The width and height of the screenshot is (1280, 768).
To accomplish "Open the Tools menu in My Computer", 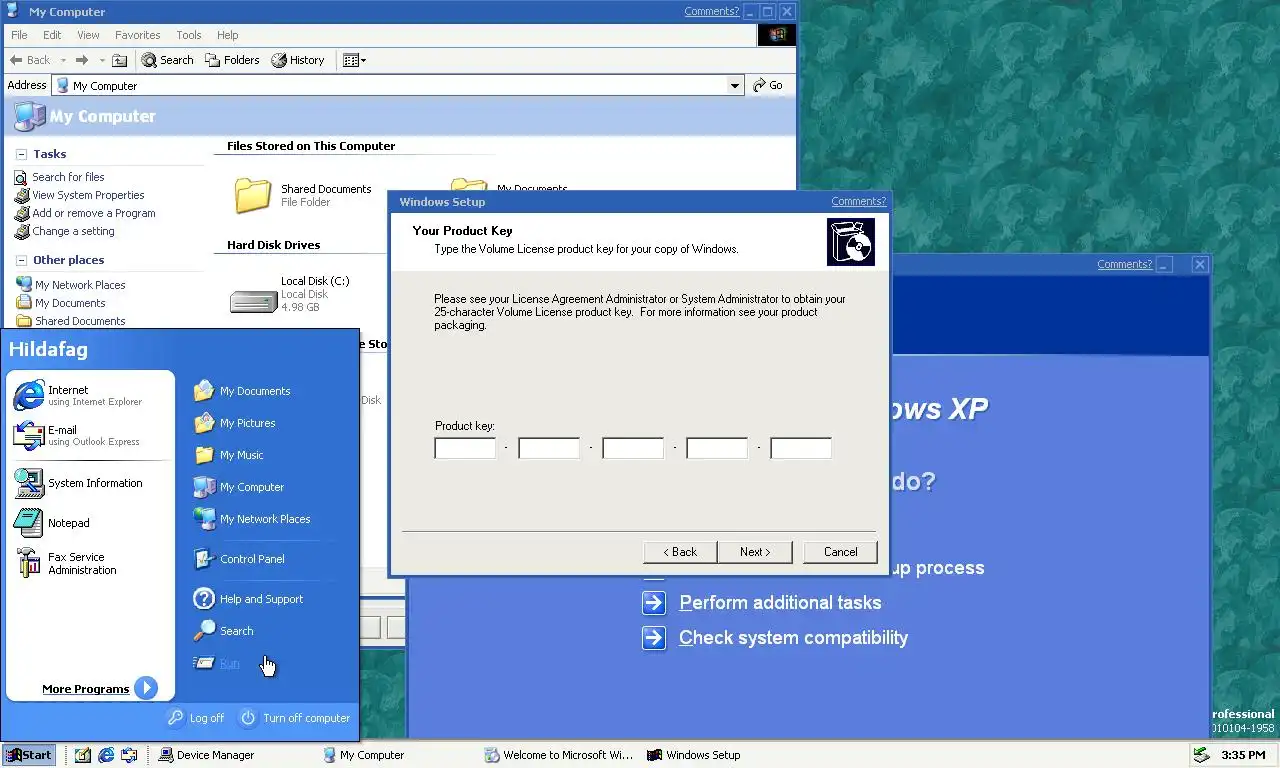I will tap(189, 35).
